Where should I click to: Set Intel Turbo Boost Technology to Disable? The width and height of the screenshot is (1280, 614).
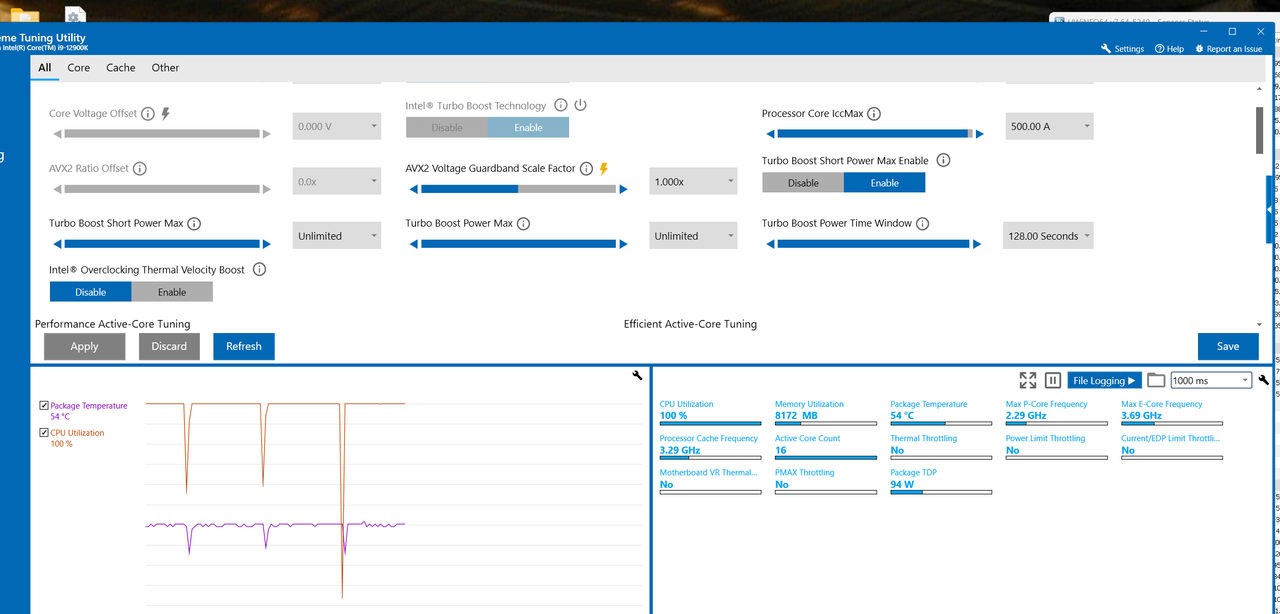point(447,127)
